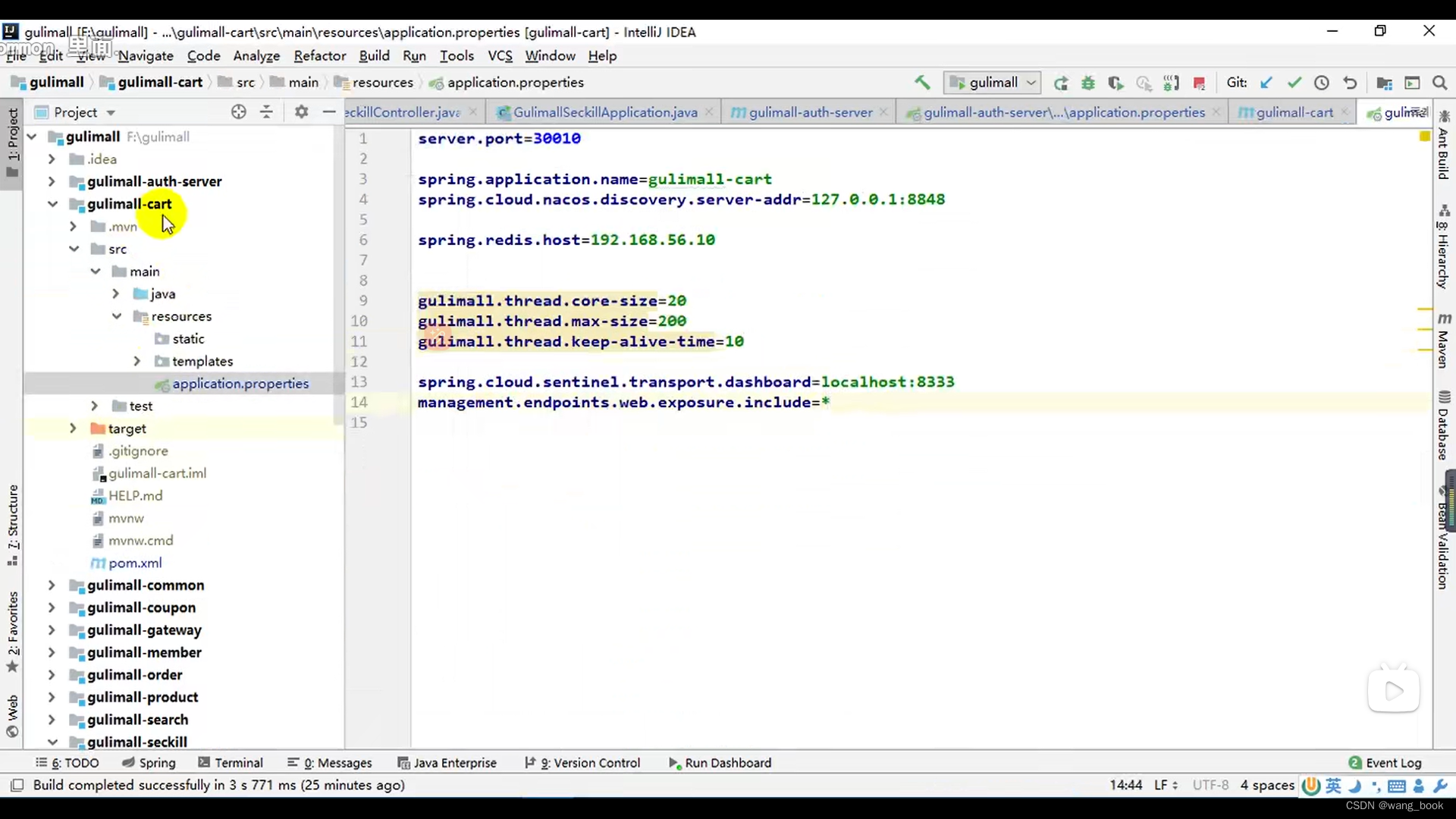Image resolution: width=1456 pixels, height=819 pixels.
Task: Expand the java folder arrow
Action: click(116, 294)
